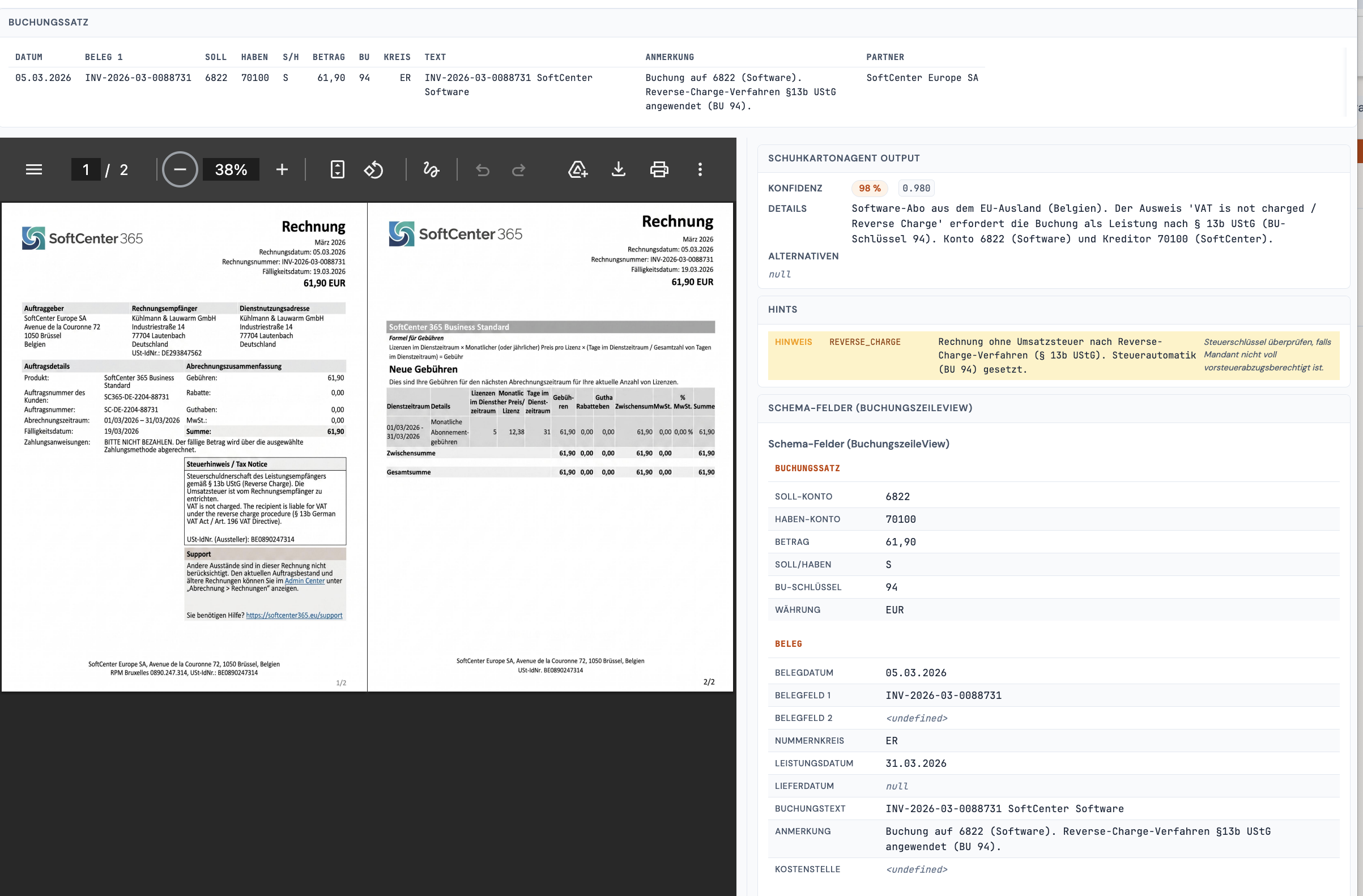Click the SOLL-KONTO value 6822
This screenshot has width=1363, height=896.
pos(897,497)
